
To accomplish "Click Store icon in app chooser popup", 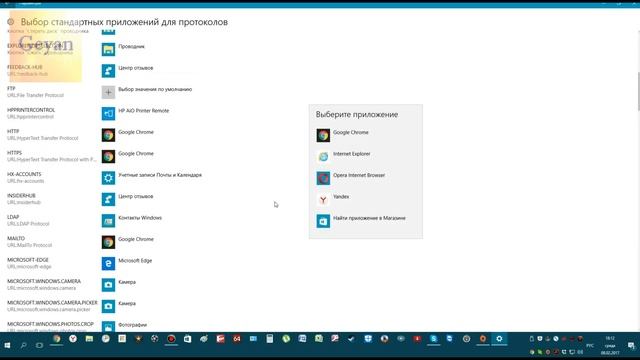I will [323, 221].
